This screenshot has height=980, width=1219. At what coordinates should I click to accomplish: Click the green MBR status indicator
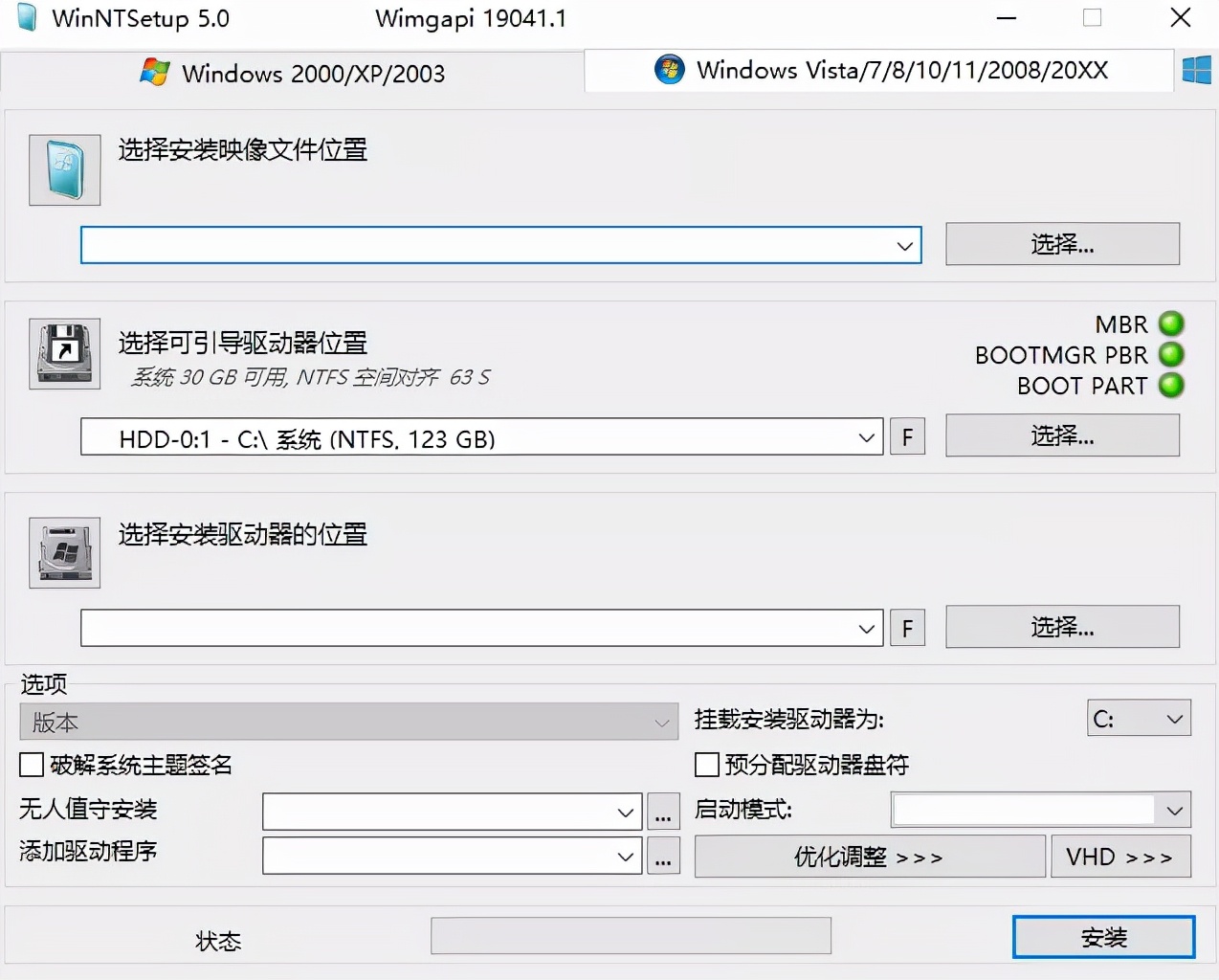click(1171, 324)
